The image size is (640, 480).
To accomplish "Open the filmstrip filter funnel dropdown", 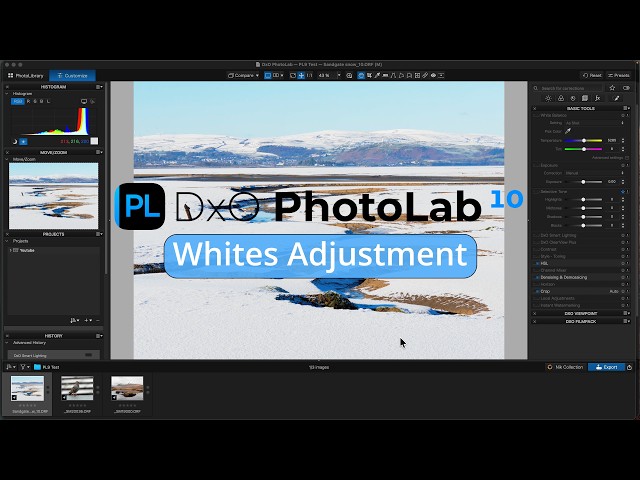I will point(24,367).
